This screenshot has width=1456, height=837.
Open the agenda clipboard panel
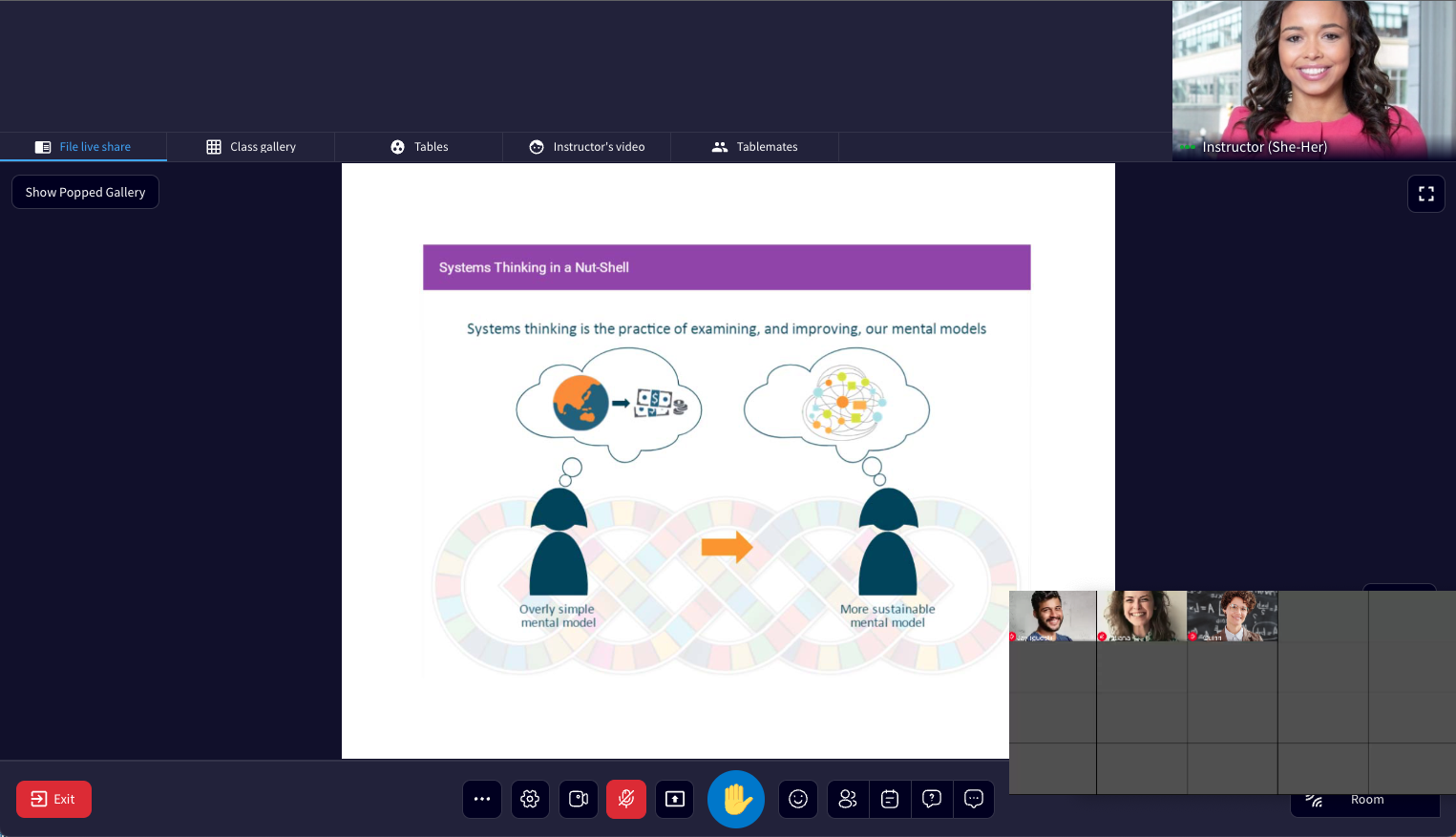point(889,799)
